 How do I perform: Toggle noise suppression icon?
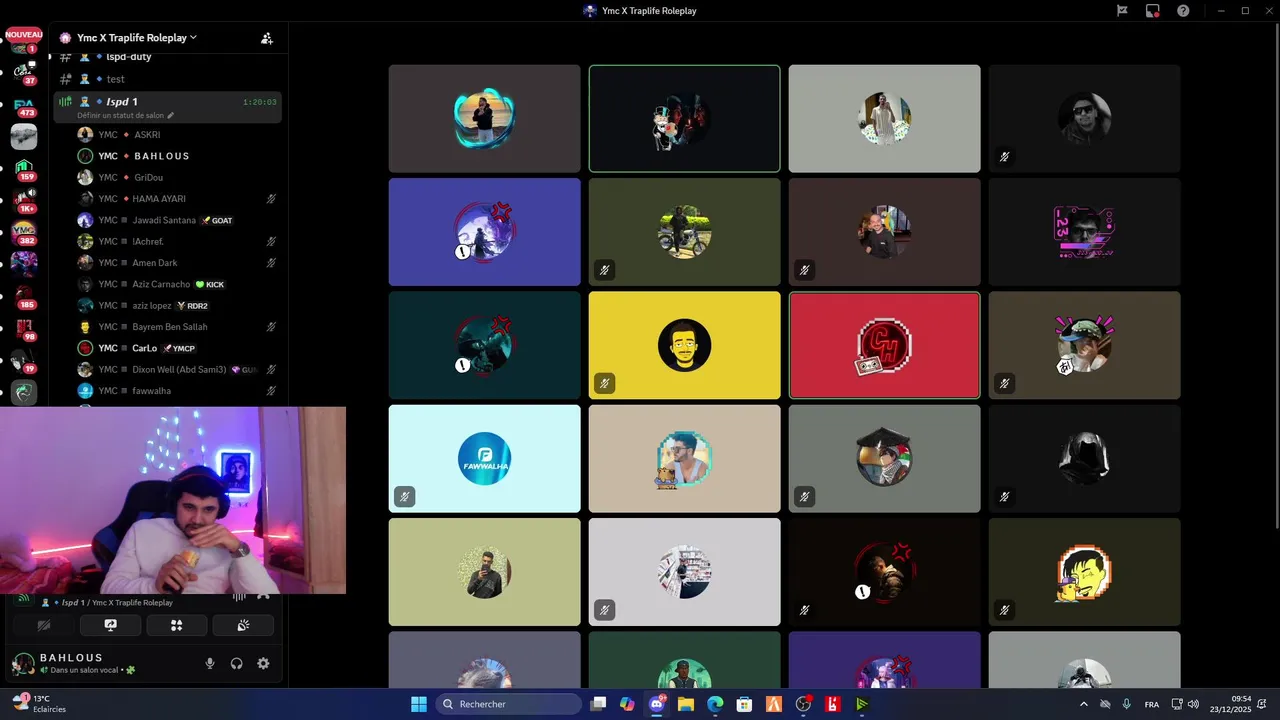click(239, 597)
